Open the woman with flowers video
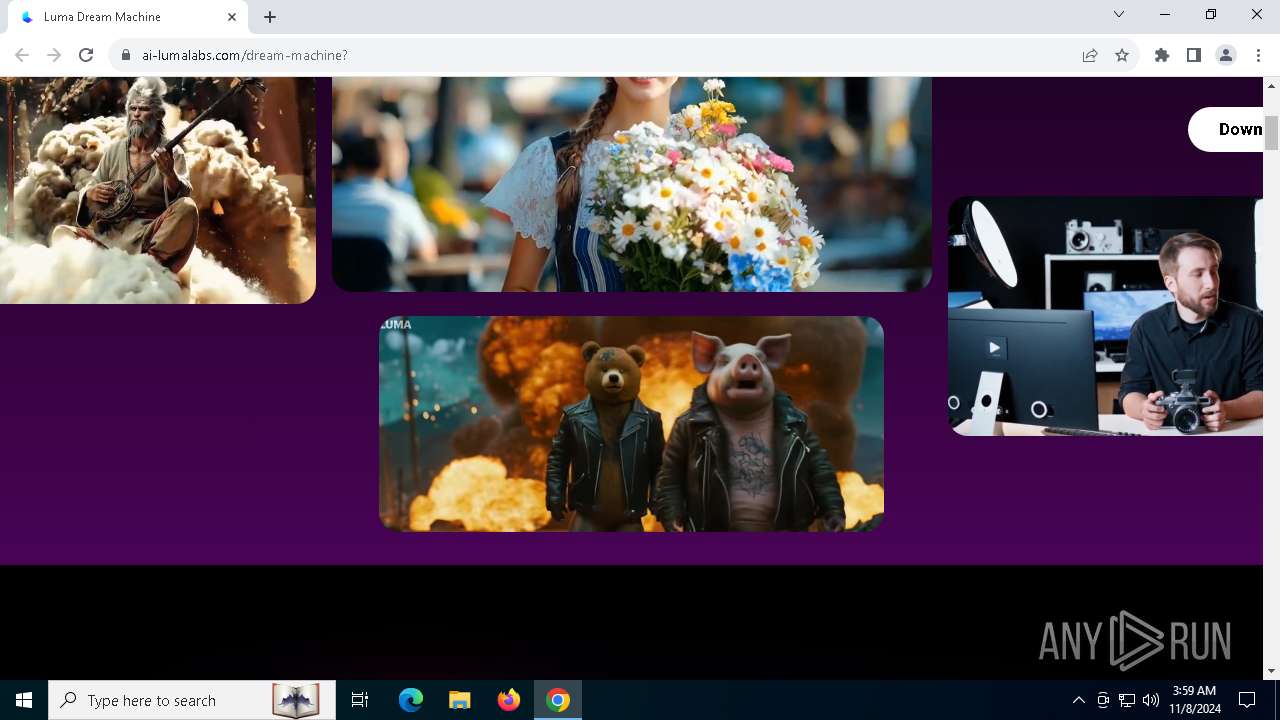The height and width of the screenshot is (720, 1280). [x=632, y=184]
